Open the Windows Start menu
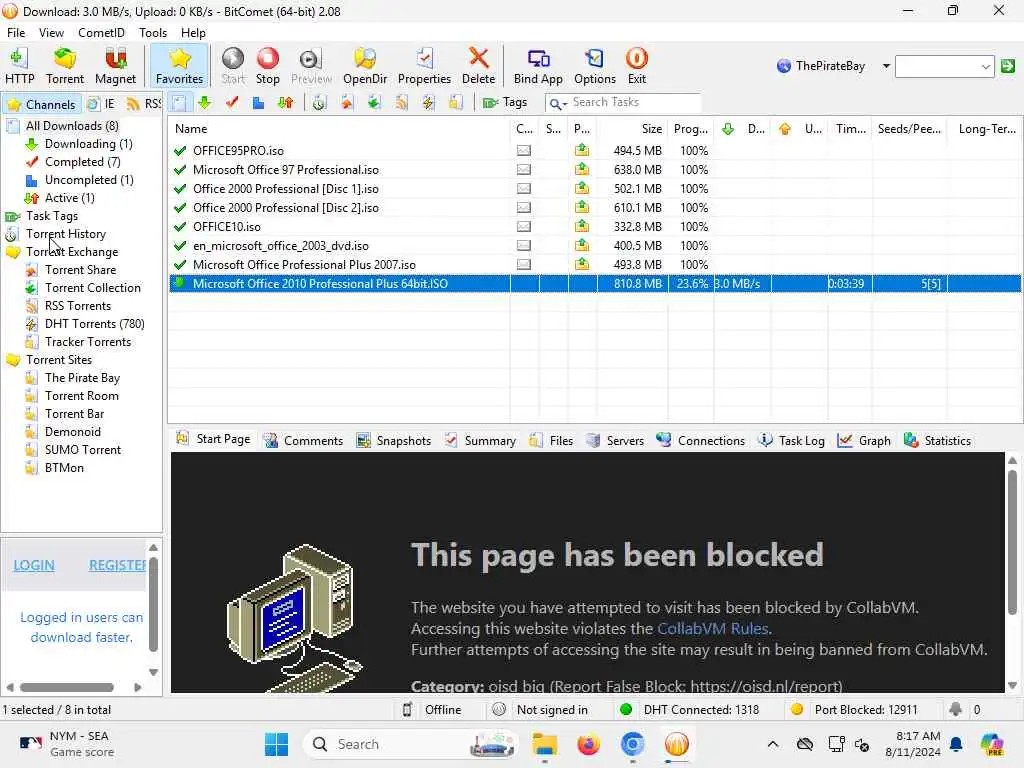Image resolution: width=1024 pixels, height=768 pixels. [276, 744]
